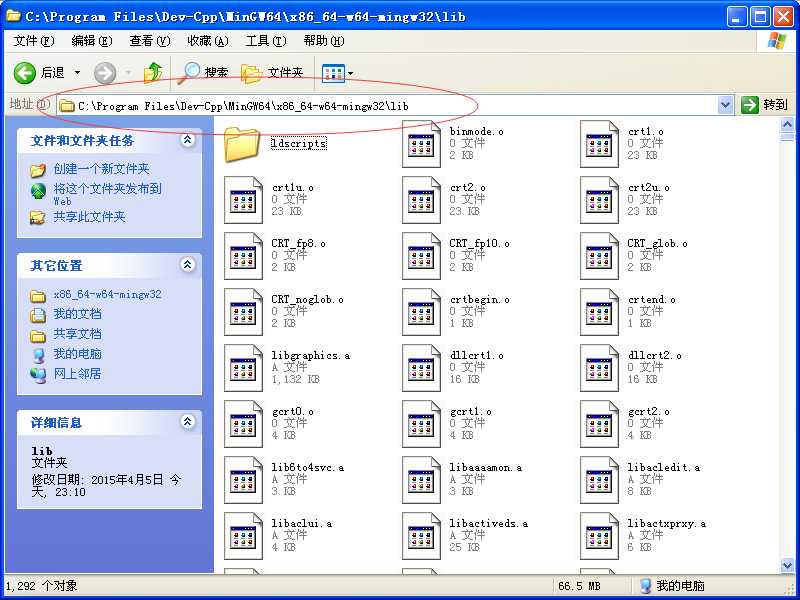Click the Forward arrow icon
Viewport: 800px width, 600px height.
coord(105,73)
